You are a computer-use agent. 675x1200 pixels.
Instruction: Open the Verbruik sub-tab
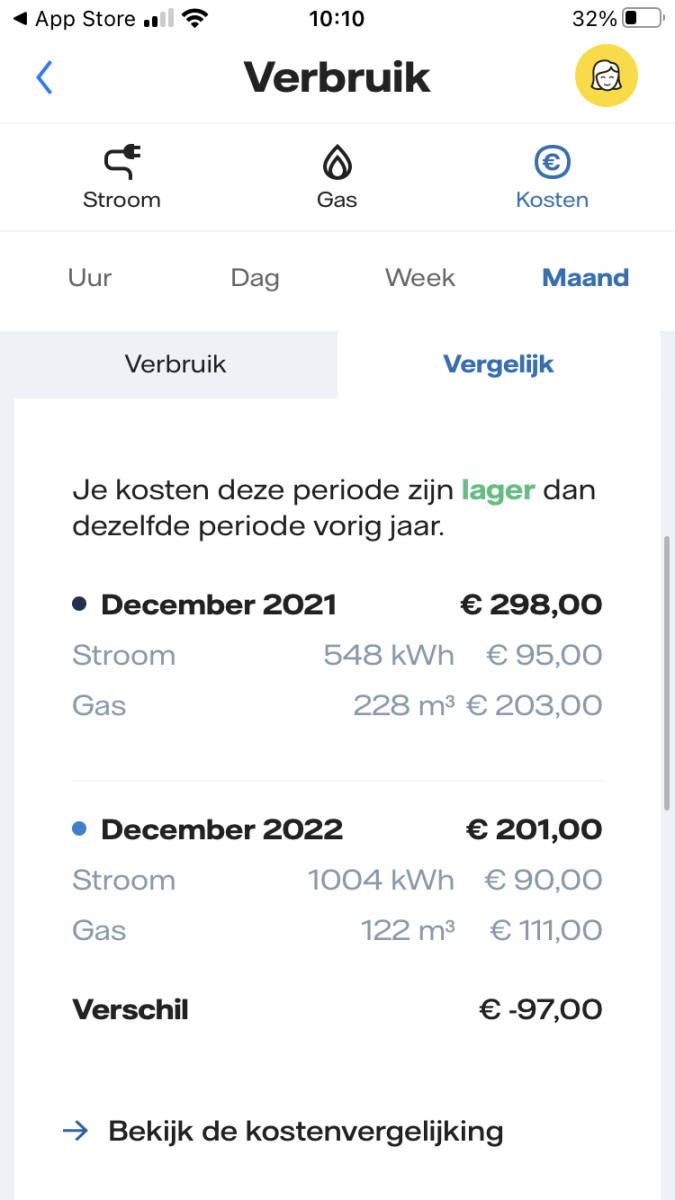(175, 364)
